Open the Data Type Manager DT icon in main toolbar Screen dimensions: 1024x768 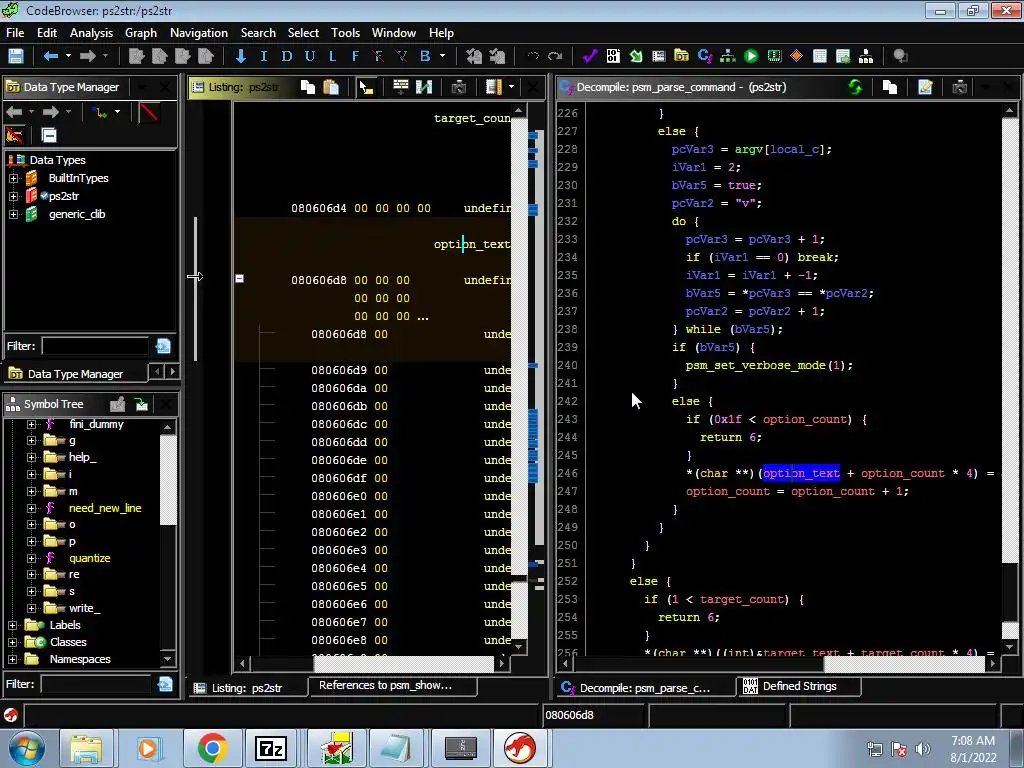(682, 56)
